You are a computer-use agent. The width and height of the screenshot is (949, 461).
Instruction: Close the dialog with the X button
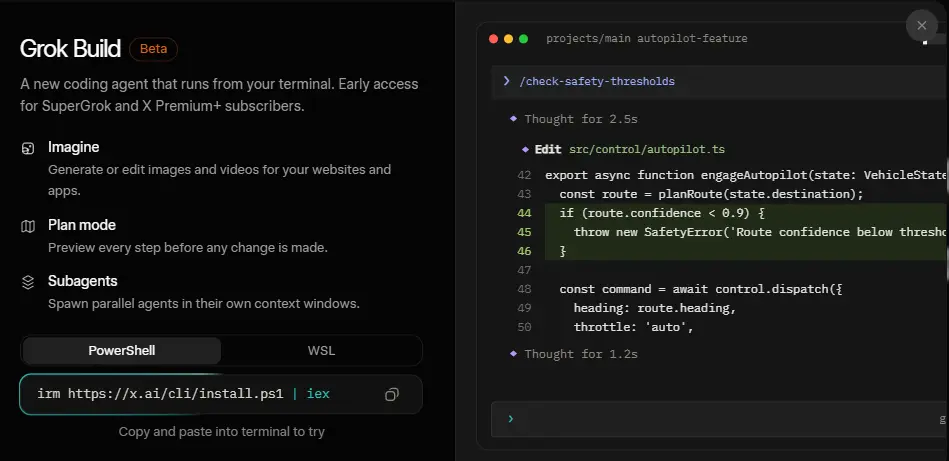point(921,25)
